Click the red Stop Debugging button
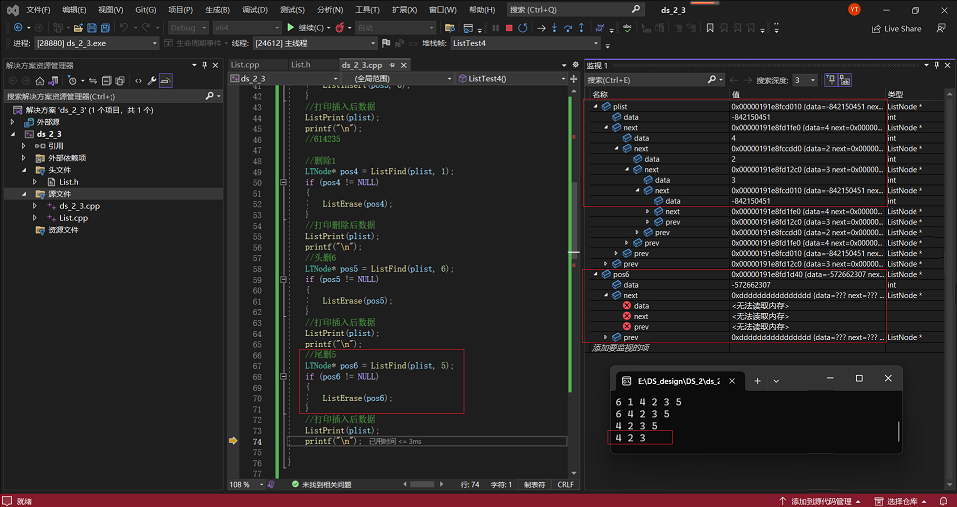Viewport: 957px width, 507px height. 509,28
